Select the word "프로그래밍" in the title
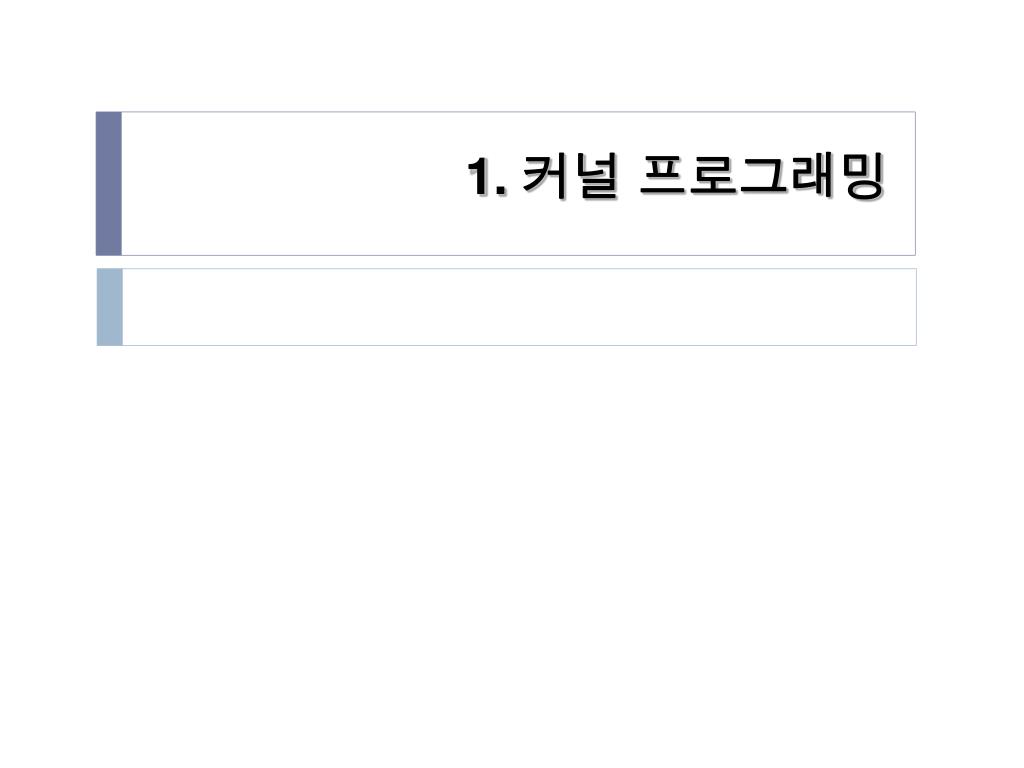This screenshot has height=768, width=1024. click(x=763, y=176)
